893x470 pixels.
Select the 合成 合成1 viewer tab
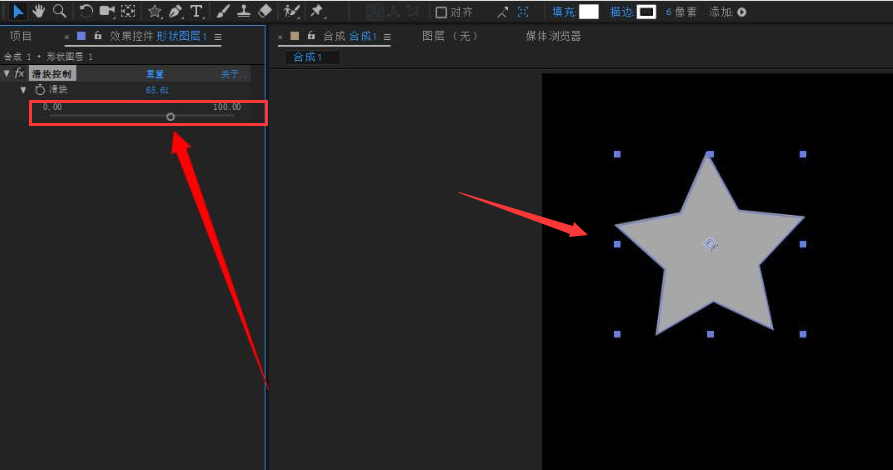350,36
